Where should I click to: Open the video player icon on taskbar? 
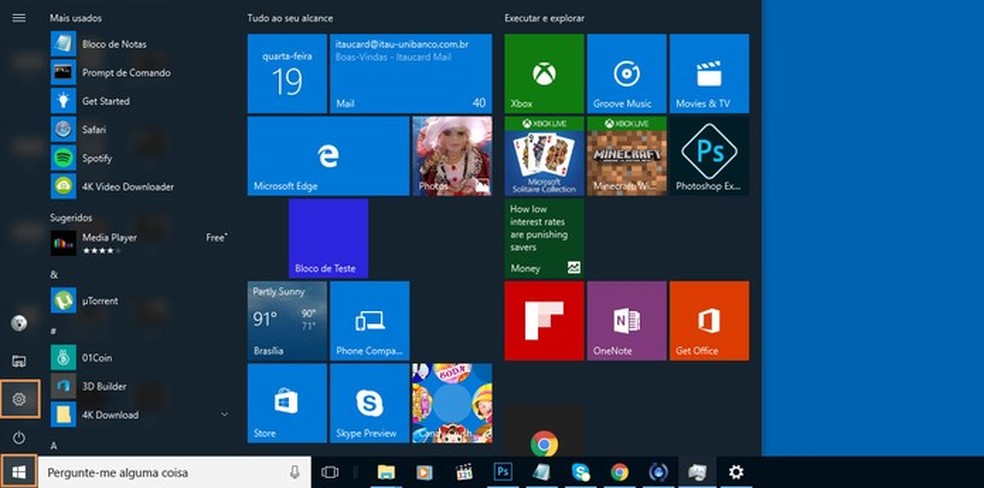[x=425, y=472]
